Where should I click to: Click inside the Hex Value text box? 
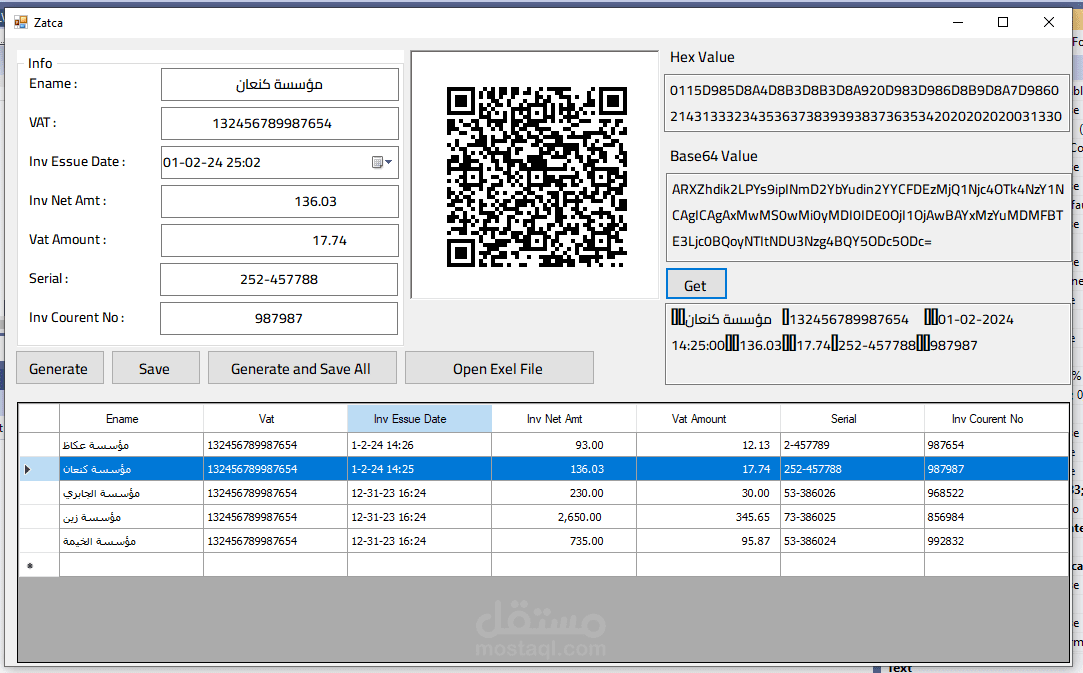pos(866,102)
